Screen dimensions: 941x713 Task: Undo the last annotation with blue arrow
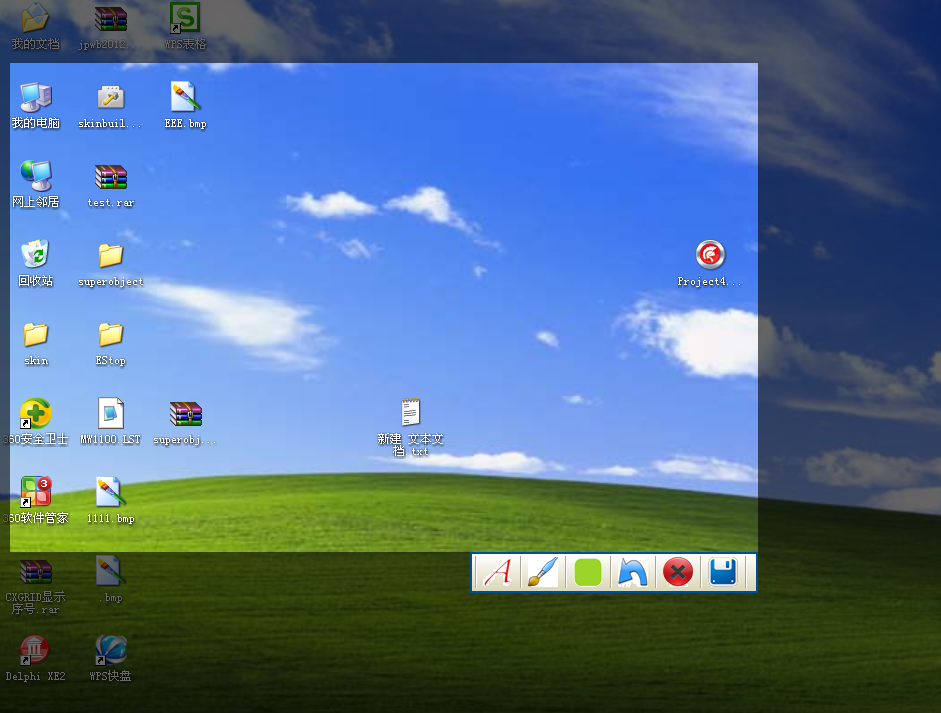coord(633,572)
